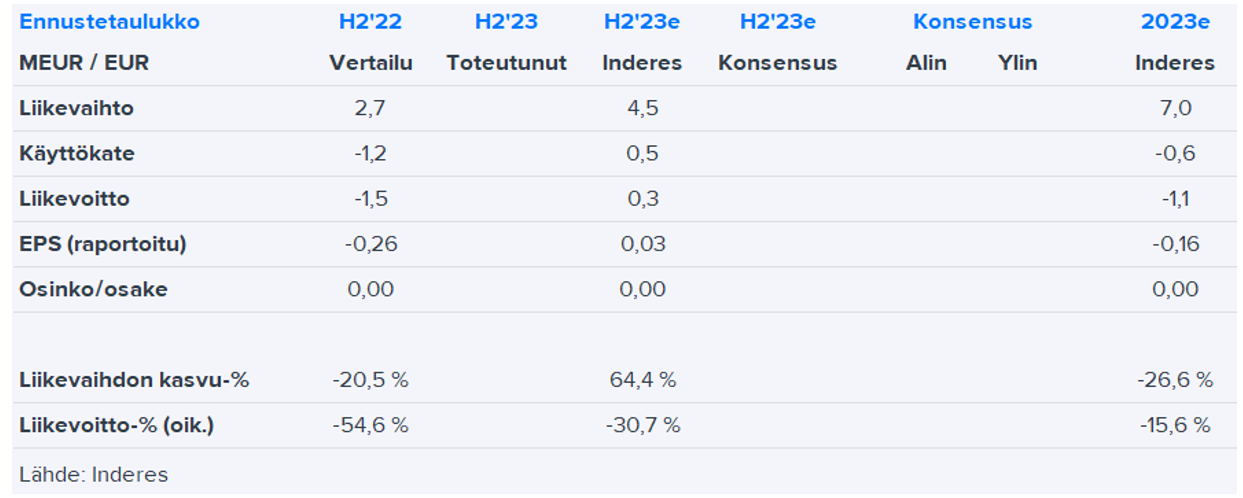Image resolution: width=1243 pixels, height=498 pixels.
Task: Click the Toteutunut subheader
Action: (506, 63)
